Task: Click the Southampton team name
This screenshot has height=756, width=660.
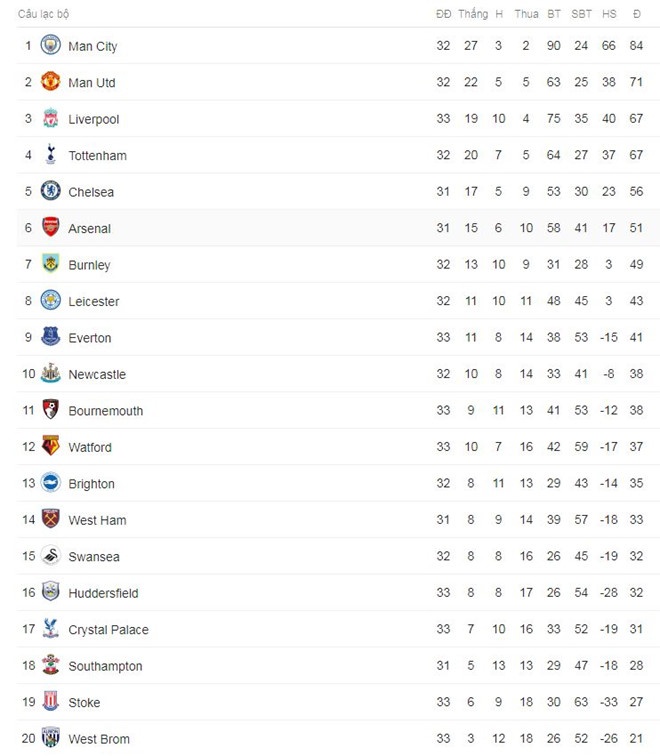Action: point(105,666)
